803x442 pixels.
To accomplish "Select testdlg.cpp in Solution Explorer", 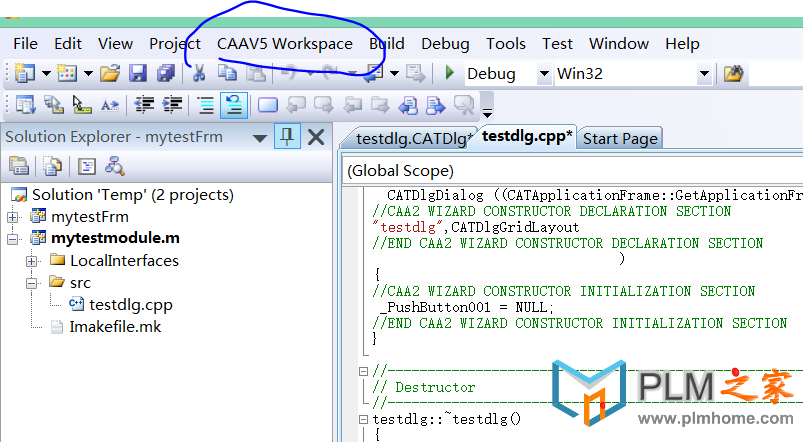I will click(x=131, y=305).
